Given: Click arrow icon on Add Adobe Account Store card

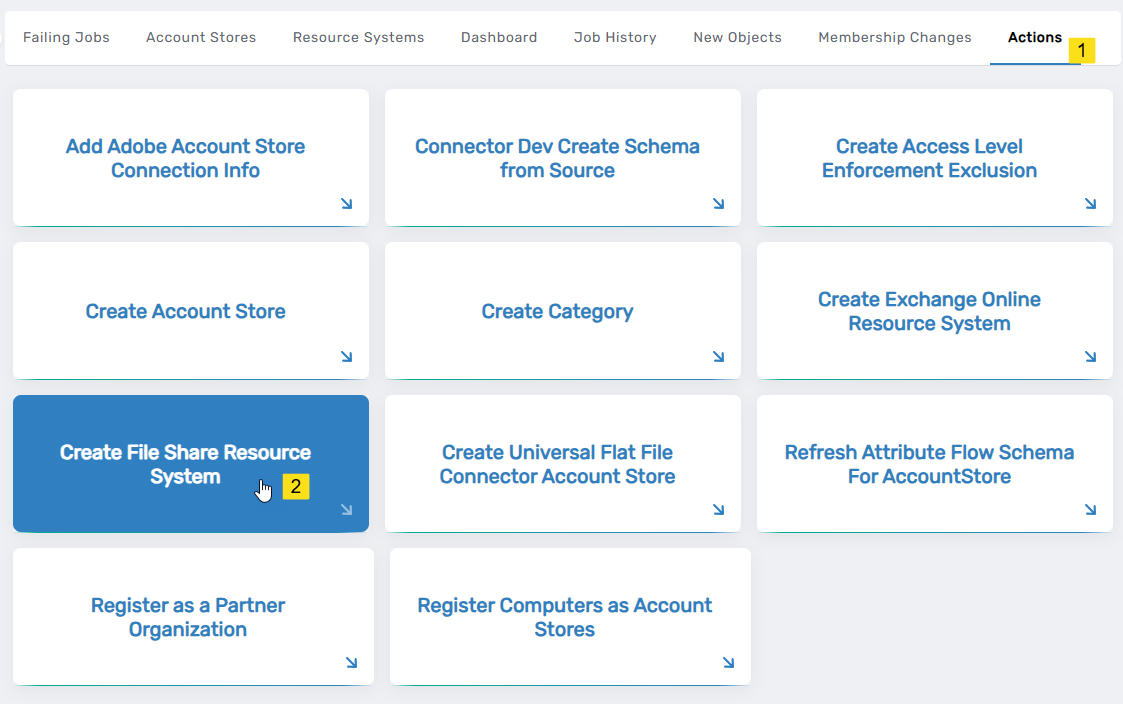Looking at the screenshot, I should (346, 204).
